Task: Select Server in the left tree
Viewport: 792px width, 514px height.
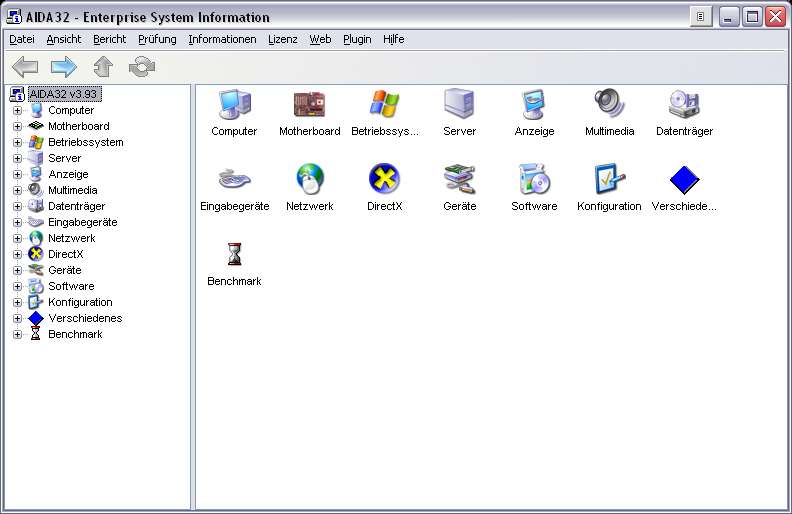Action: 64,158
